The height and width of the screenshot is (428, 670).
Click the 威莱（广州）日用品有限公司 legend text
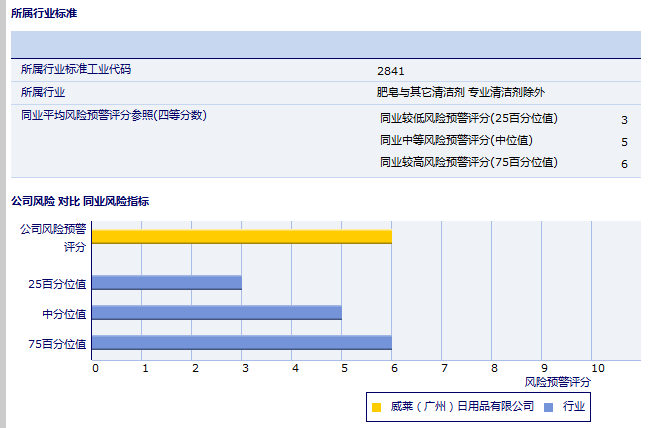[x=461, y=407]
